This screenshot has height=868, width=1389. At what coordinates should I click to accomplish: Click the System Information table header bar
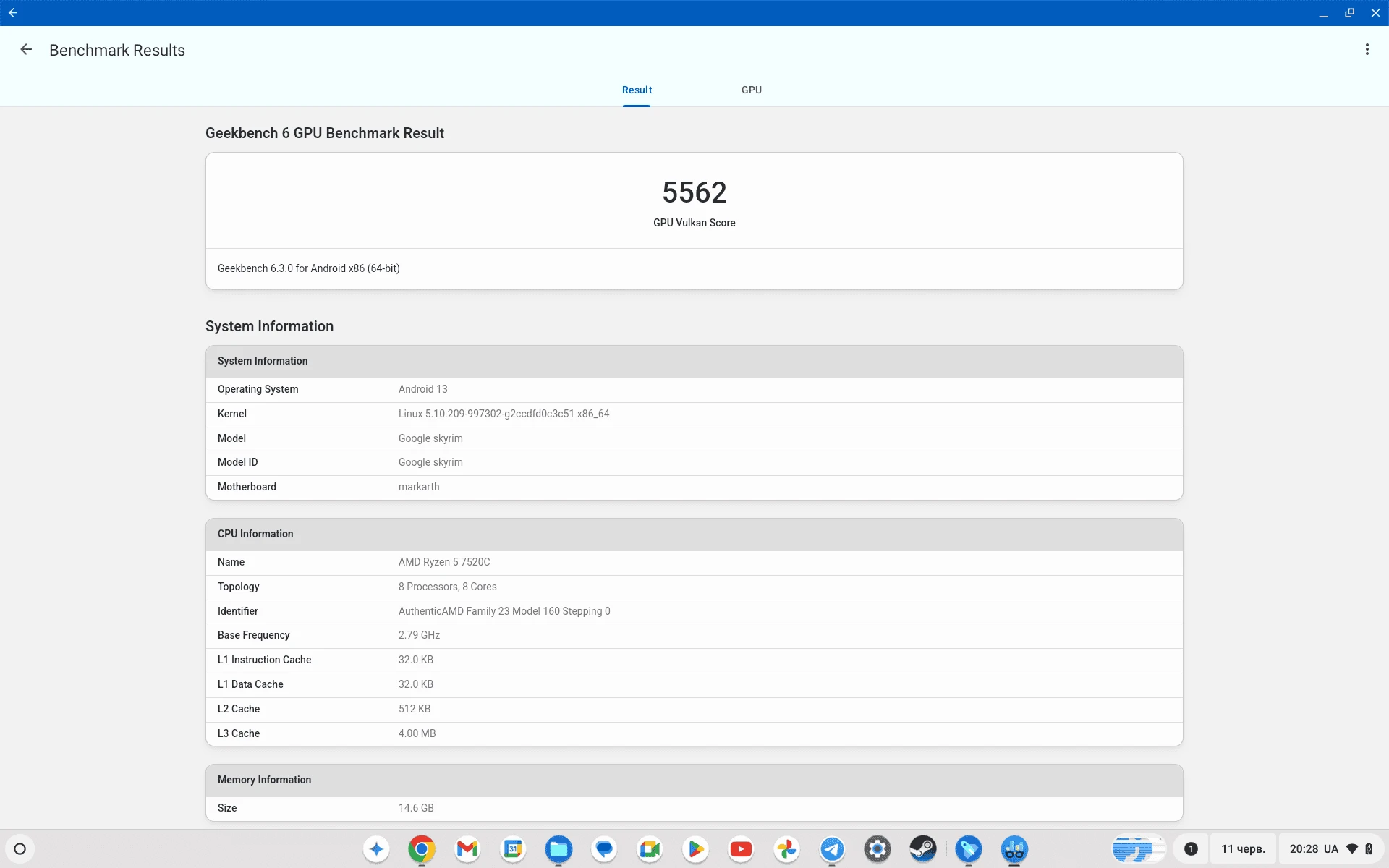[x=694, y=361]
